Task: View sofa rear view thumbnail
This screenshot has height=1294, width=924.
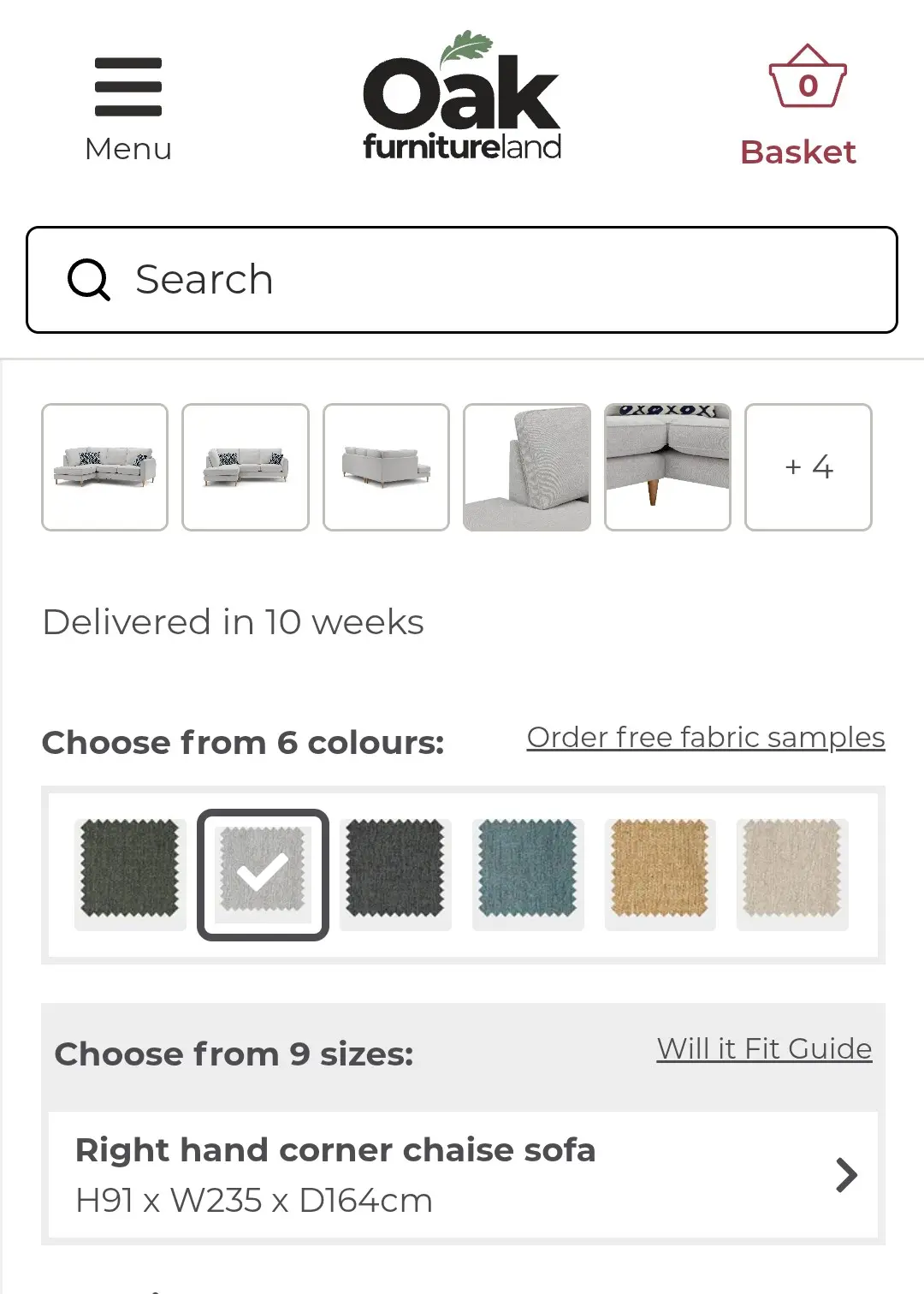Action: [x=386, y=467]
